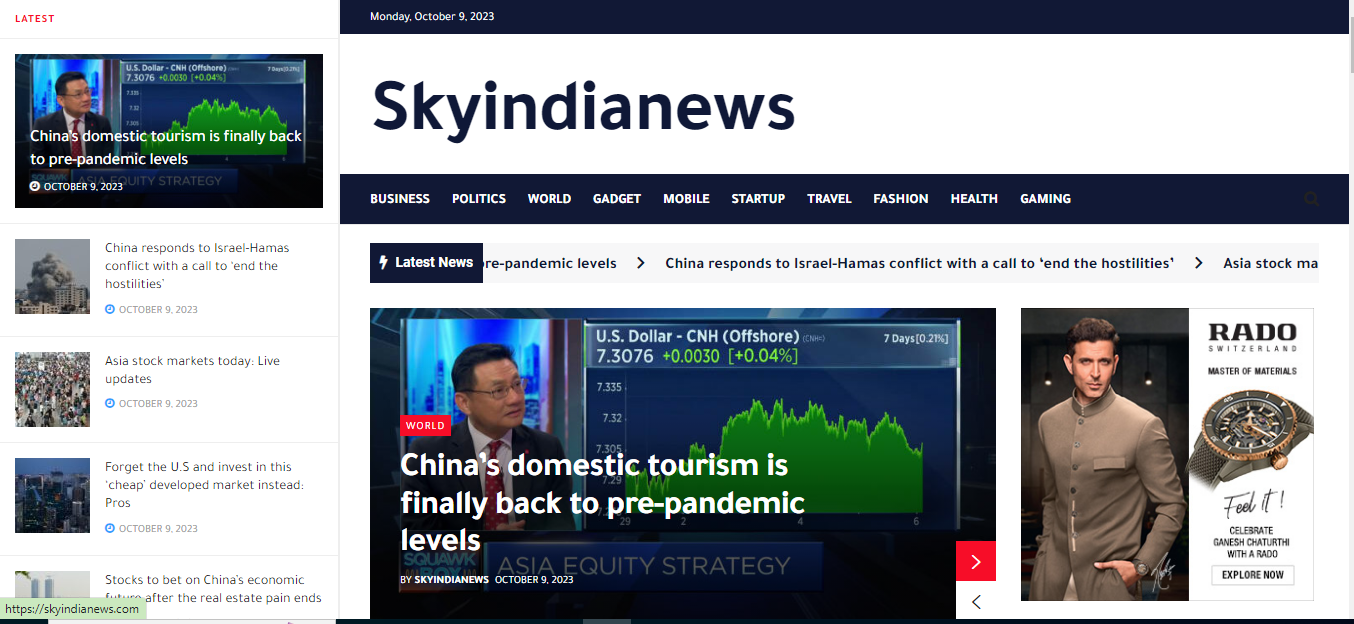Viewport: 1354px width, 624px height.
Task: Open the Travel section
Action: 829,199
